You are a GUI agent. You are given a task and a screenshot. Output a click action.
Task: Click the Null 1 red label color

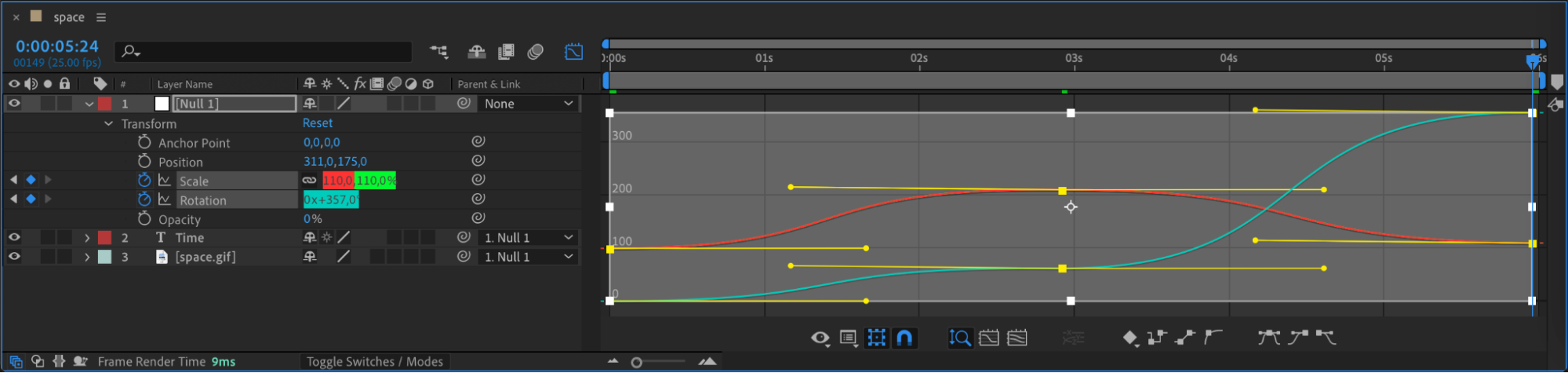click(104, 104)
